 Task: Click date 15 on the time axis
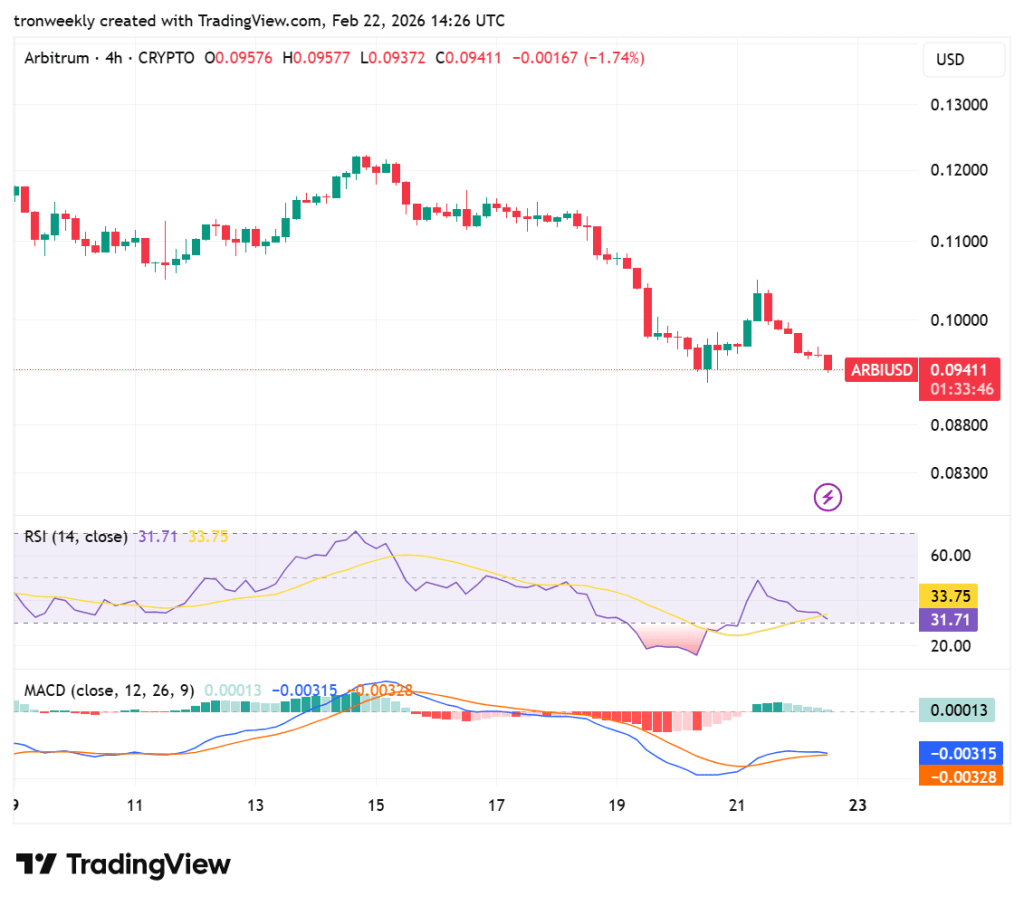[376, 806]
